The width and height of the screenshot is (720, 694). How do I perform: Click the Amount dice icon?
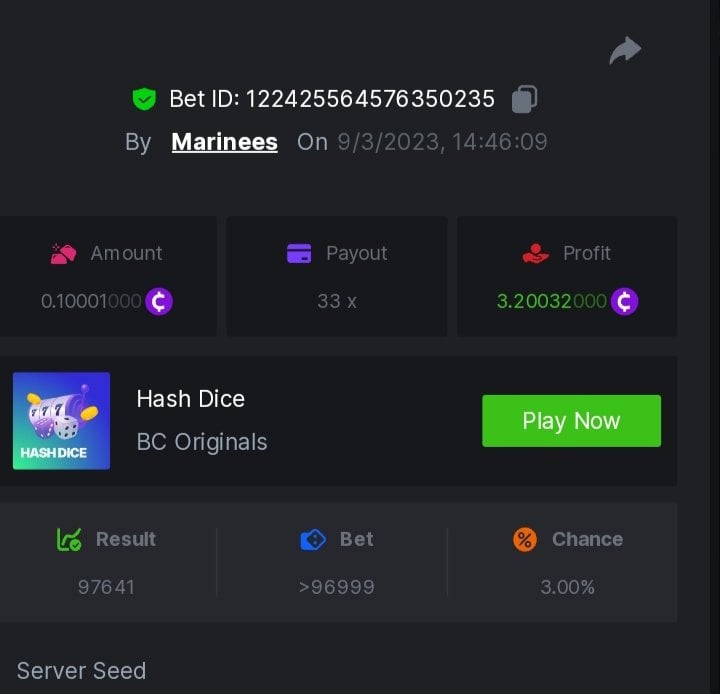pyautogui.click(x=64, y=254)
